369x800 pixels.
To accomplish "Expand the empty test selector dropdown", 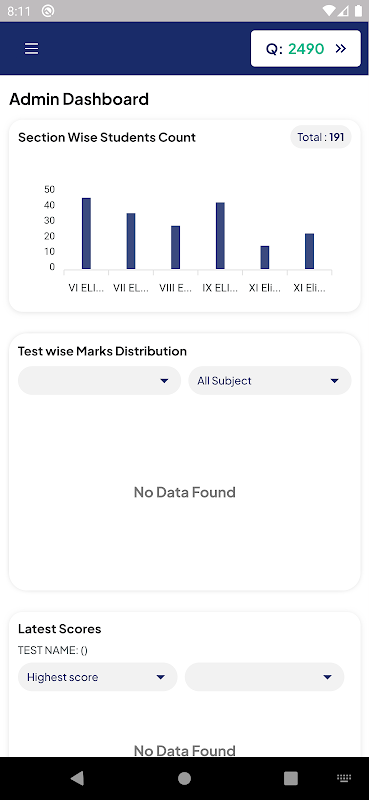I will pos(100,381).
